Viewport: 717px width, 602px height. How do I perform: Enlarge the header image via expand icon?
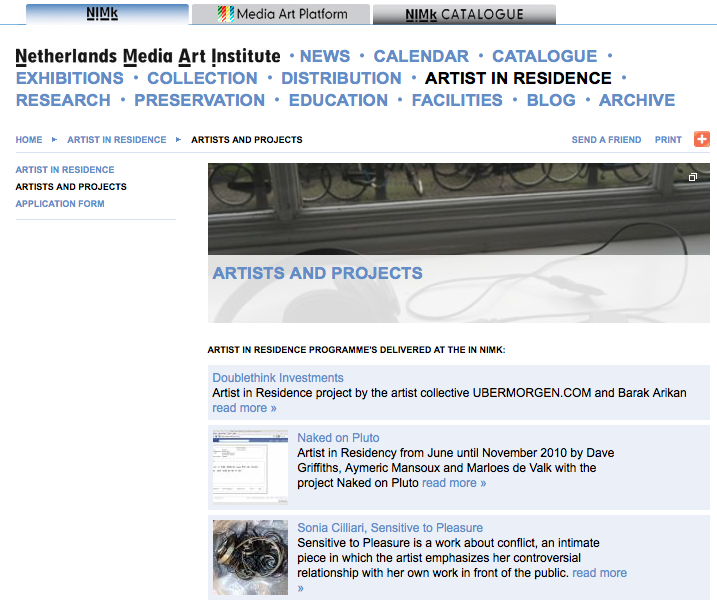click(693, 177)
